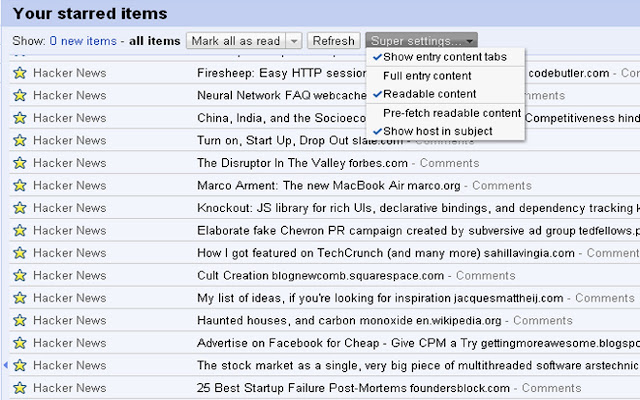
Task: Open Comments for The Disruptor In The Valley
Action: [x=449, y=163]
